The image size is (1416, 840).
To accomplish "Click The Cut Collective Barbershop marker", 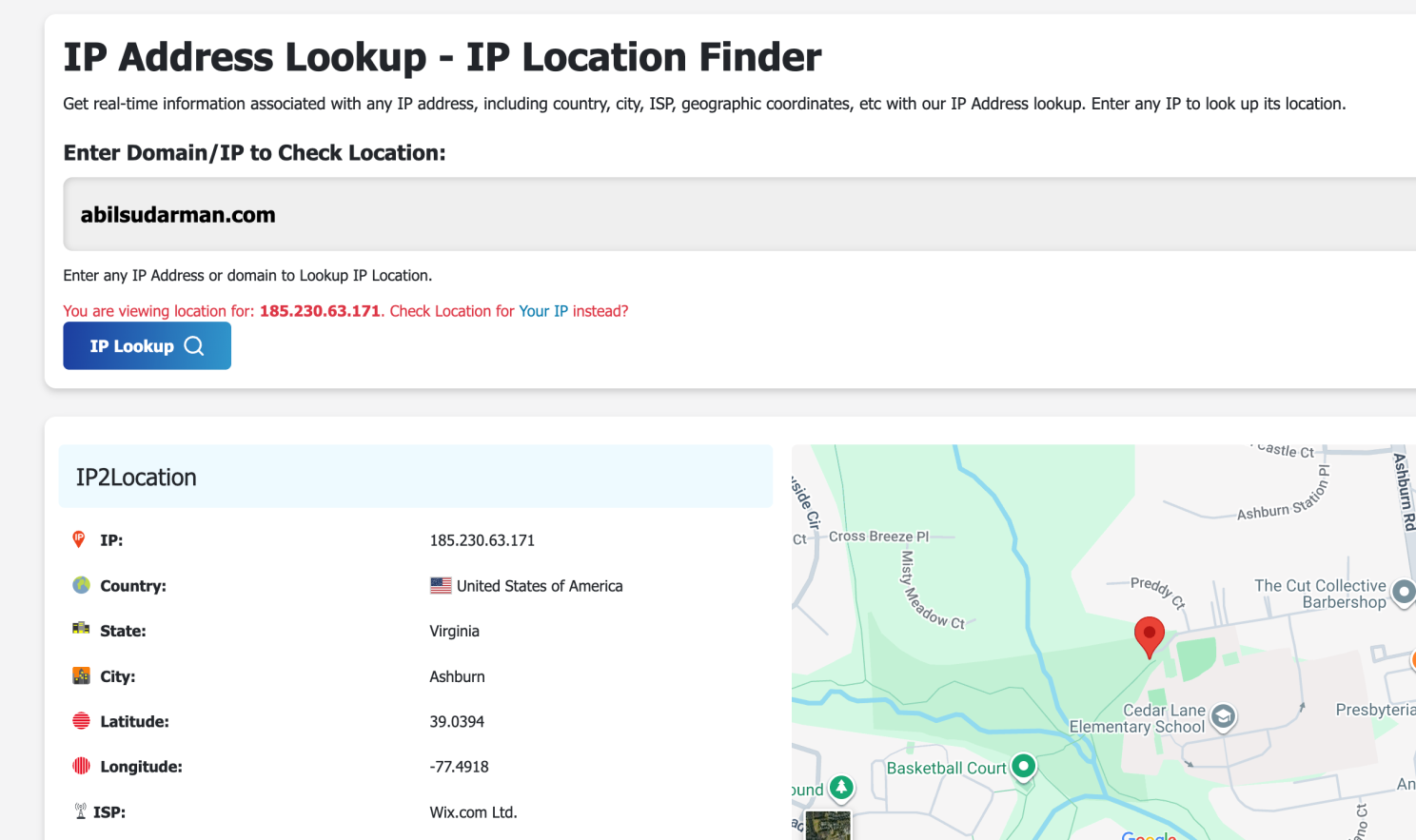I will coord(1405,593).
